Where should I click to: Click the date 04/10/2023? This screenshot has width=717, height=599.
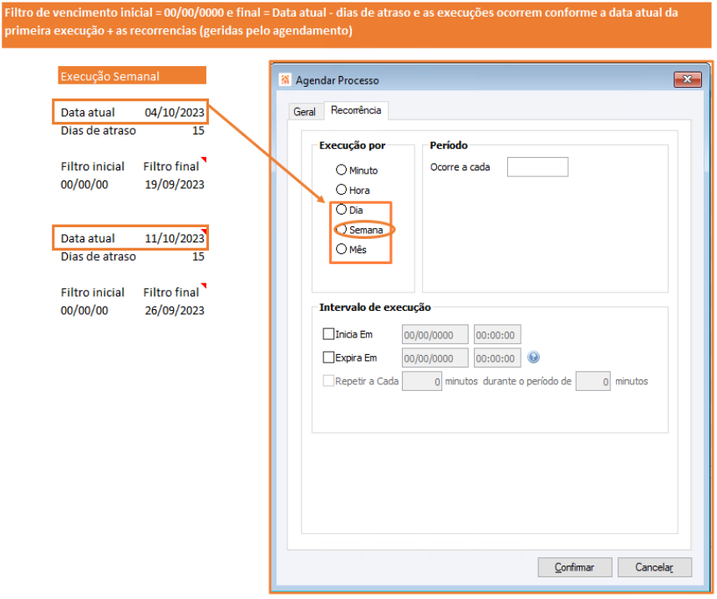click(174, 112)
